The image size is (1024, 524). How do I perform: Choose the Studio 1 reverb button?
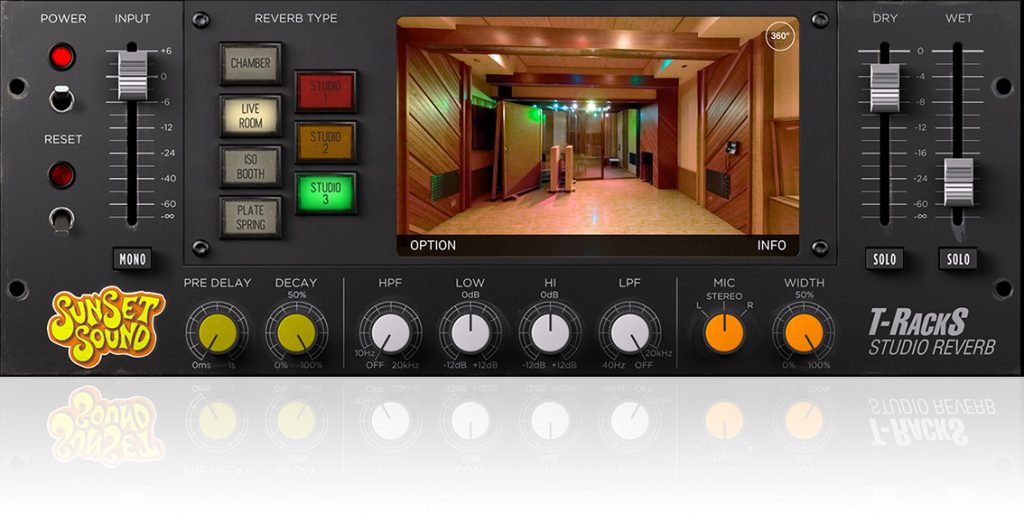point(326,91)
